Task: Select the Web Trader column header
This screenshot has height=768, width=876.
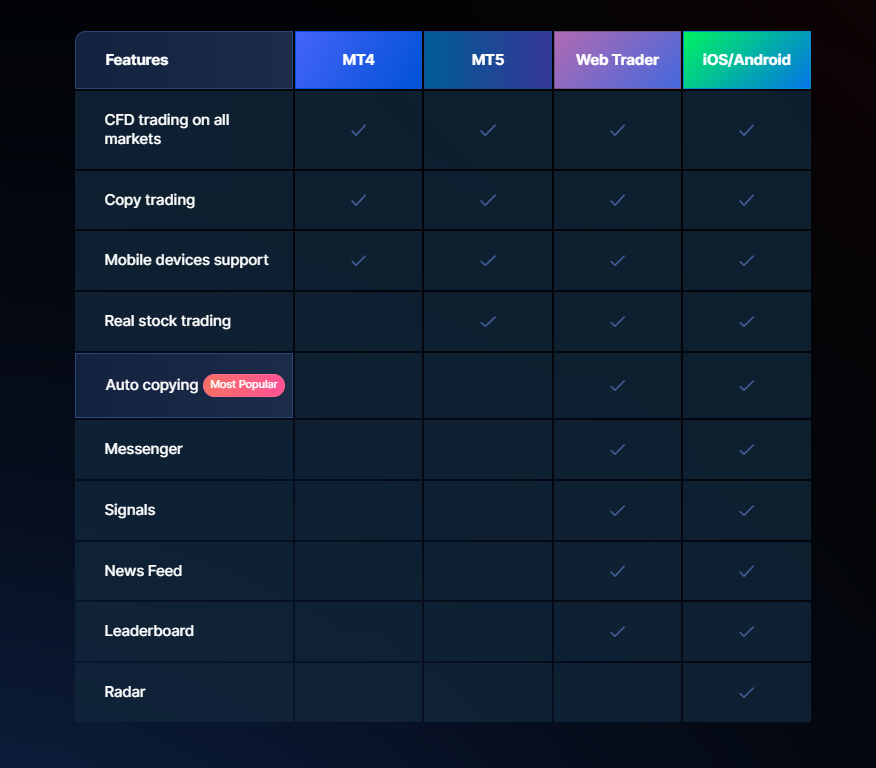Action: 617,60
